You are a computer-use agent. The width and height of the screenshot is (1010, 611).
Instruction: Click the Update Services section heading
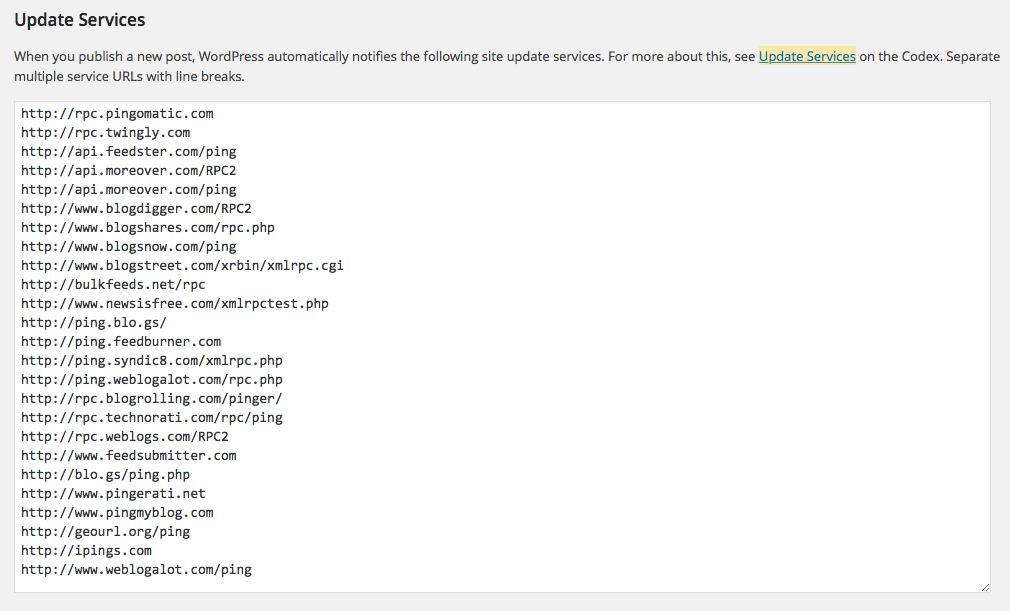[x=80, y=20]
